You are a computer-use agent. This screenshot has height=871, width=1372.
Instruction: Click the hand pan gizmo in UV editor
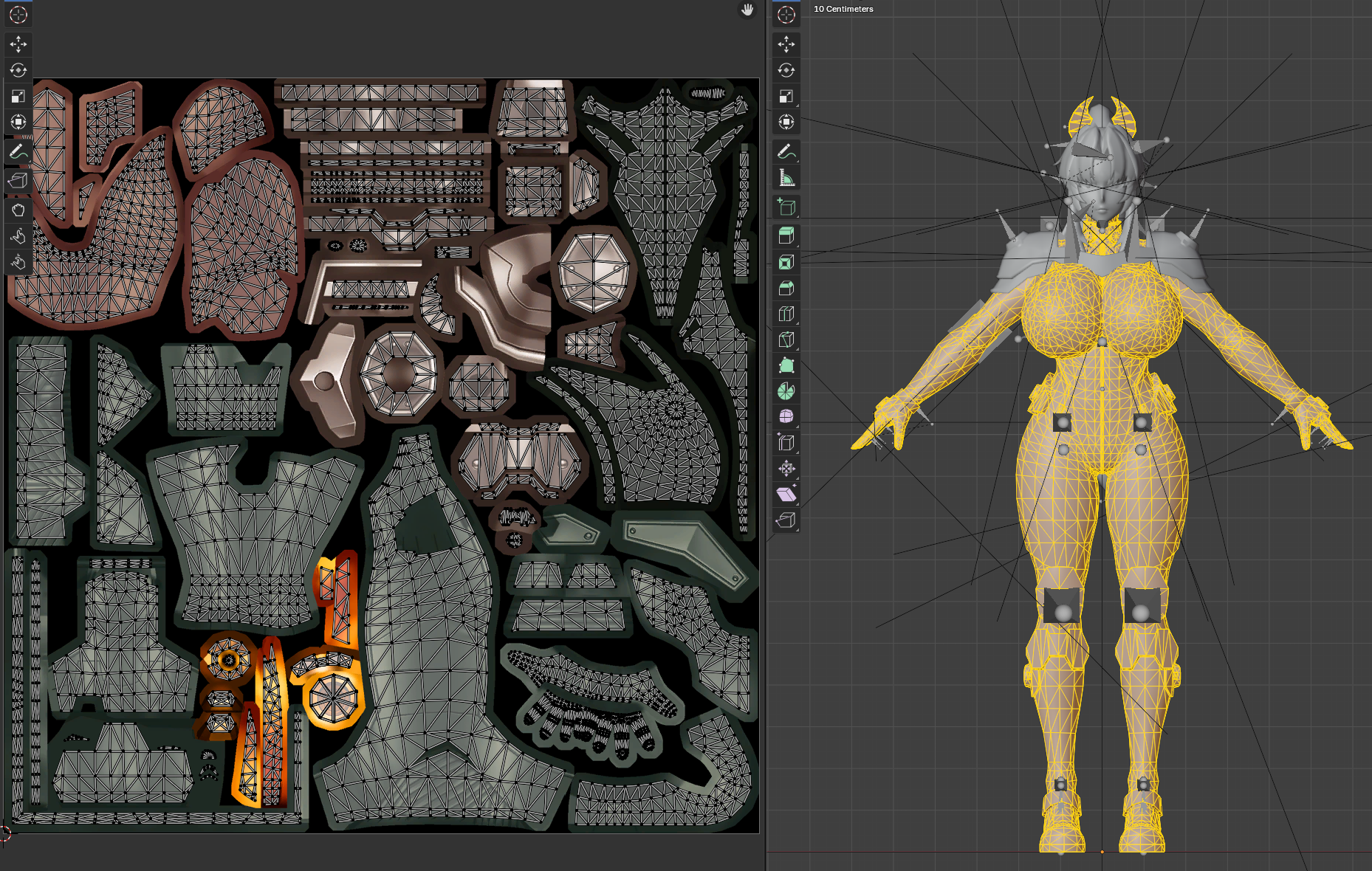click(x=747, y=10)
